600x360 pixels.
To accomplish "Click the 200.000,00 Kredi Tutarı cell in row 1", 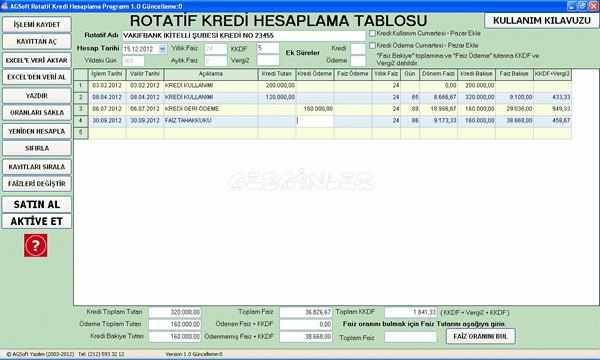I will click(x=277, y=86).
